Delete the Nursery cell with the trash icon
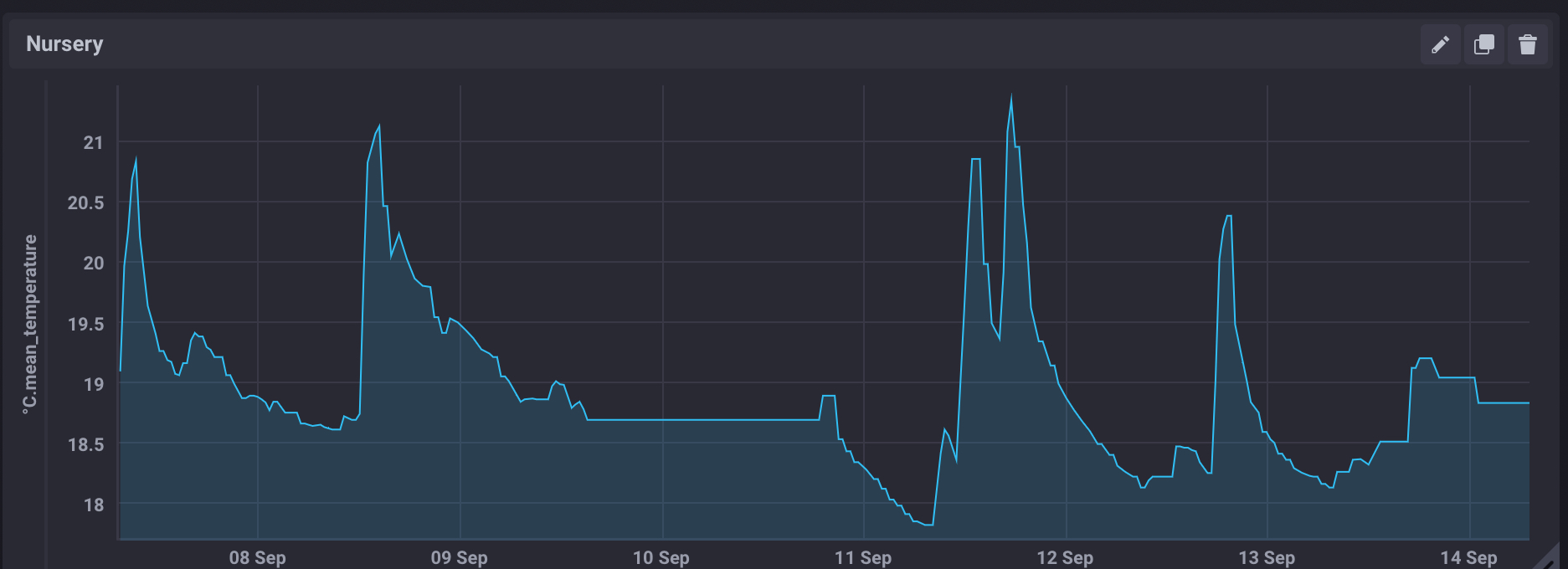 pyautogui.click(x=1527, y=44)
